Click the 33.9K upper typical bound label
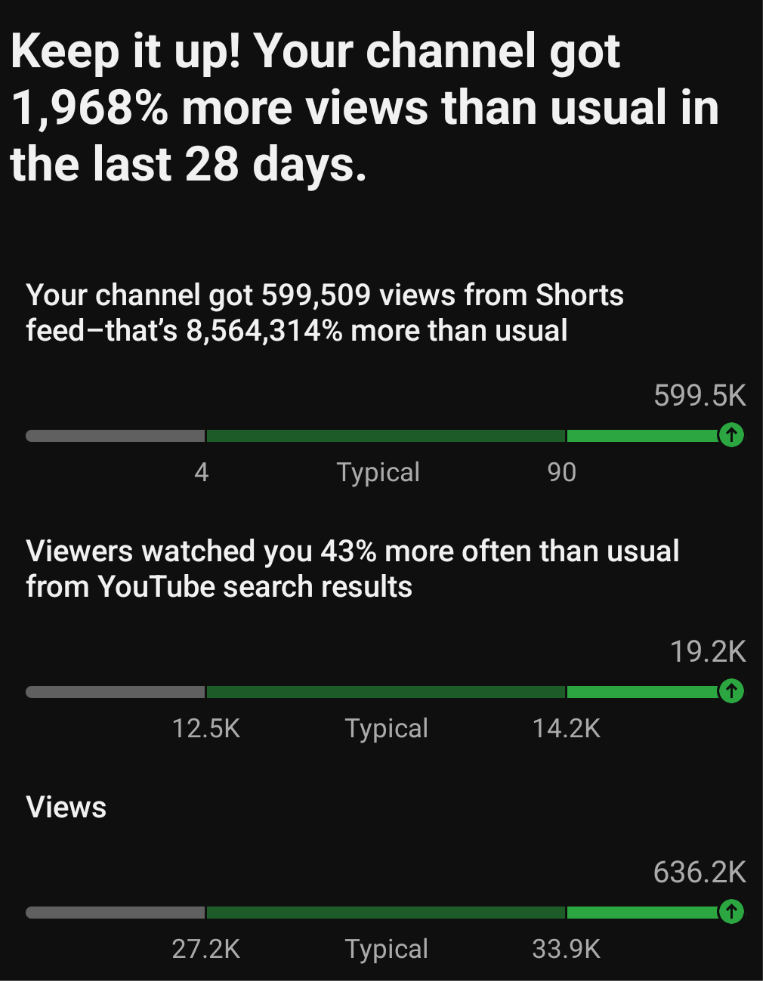 point(566,950)
